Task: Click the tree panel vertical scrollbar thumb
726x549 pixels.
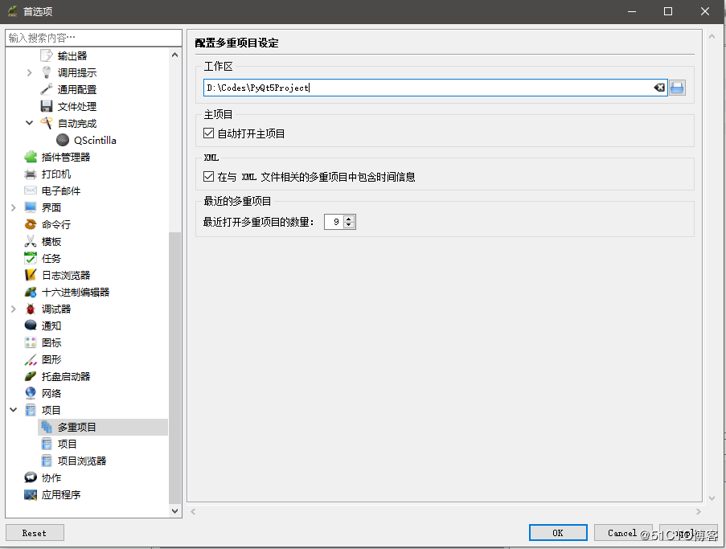Action: coord(175,368)
